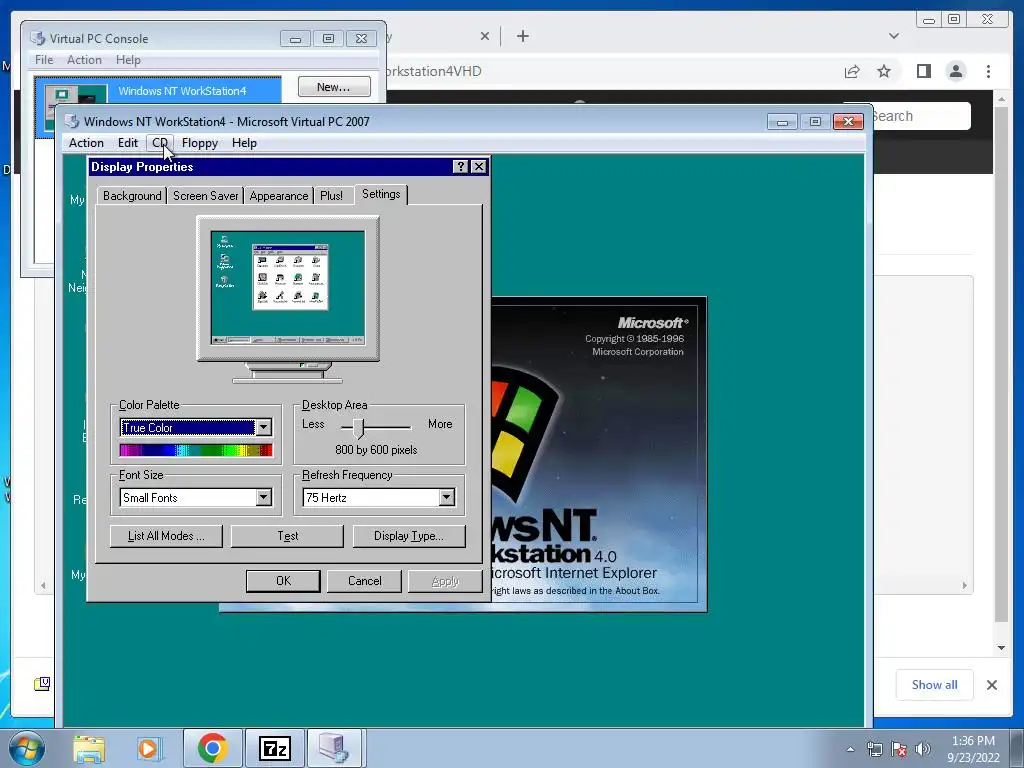The height and width of the screenshot is (768, 1024).
Task: Bookmark the page with star icon
Action: click(x=884, y=71)
